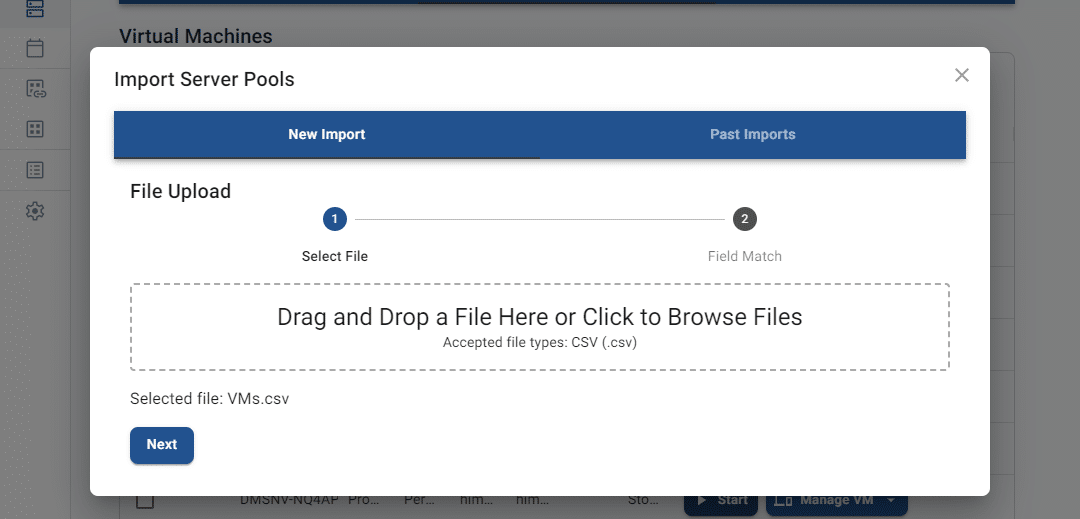This screenshot has width=1080, height=519.
Task: Click the Select File step label
Action: coord(335,256)
